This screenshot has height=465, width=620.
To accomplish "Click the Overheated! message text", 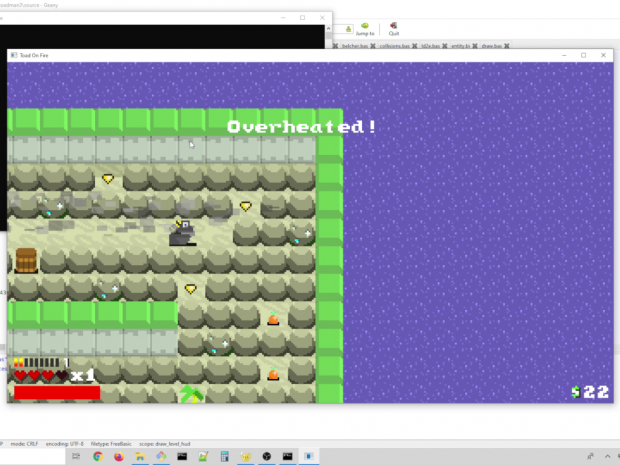I will pyautogui.click(x=302, y=127).
